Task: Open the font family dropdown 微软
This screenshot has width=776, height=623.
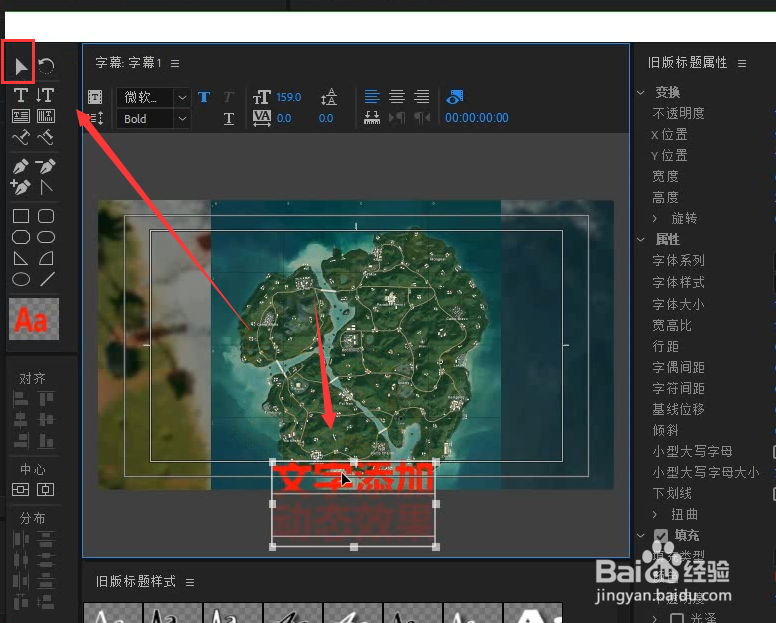Action: point(152,97)
